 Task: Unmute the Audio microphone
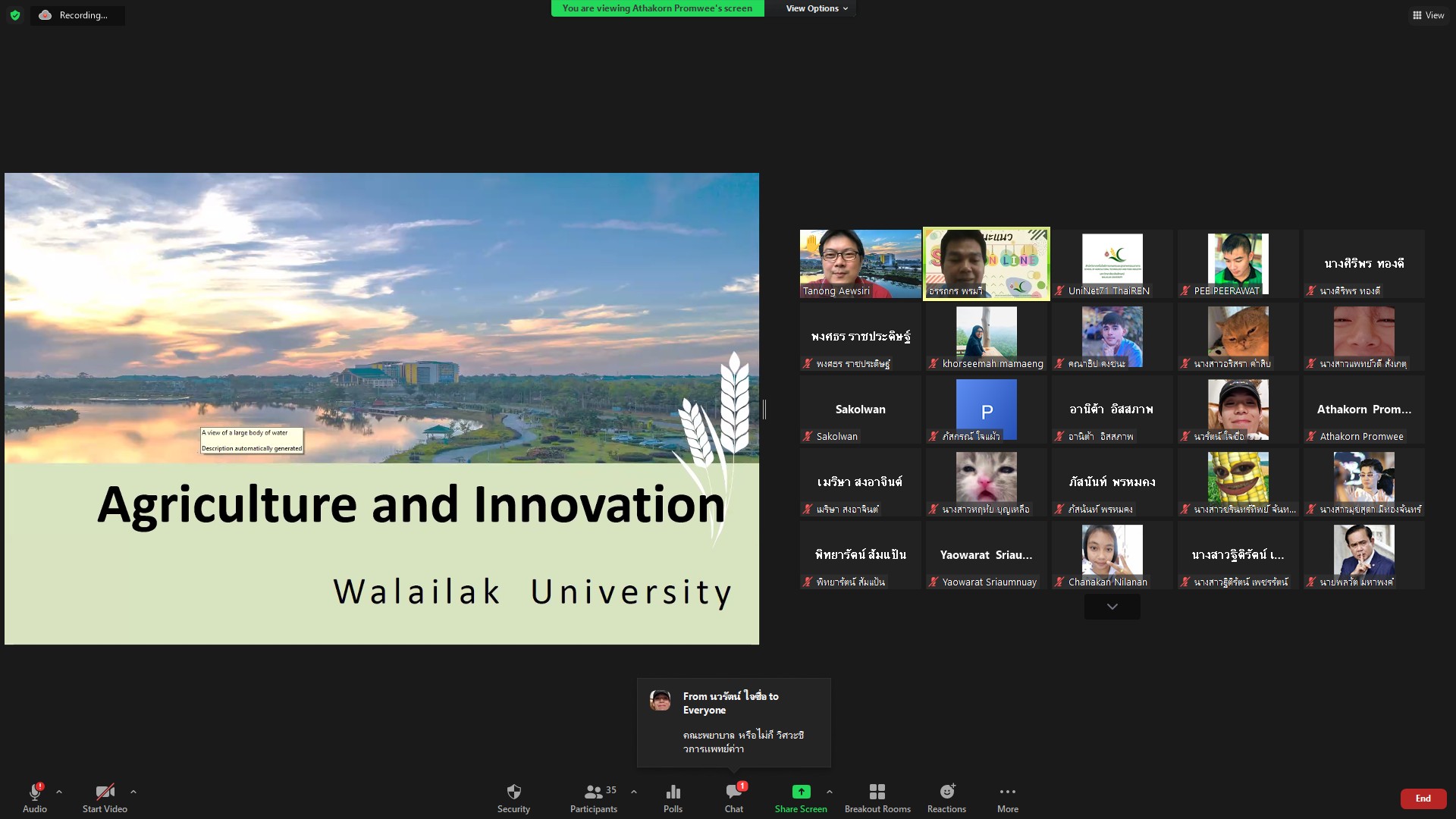click(35, 792)
